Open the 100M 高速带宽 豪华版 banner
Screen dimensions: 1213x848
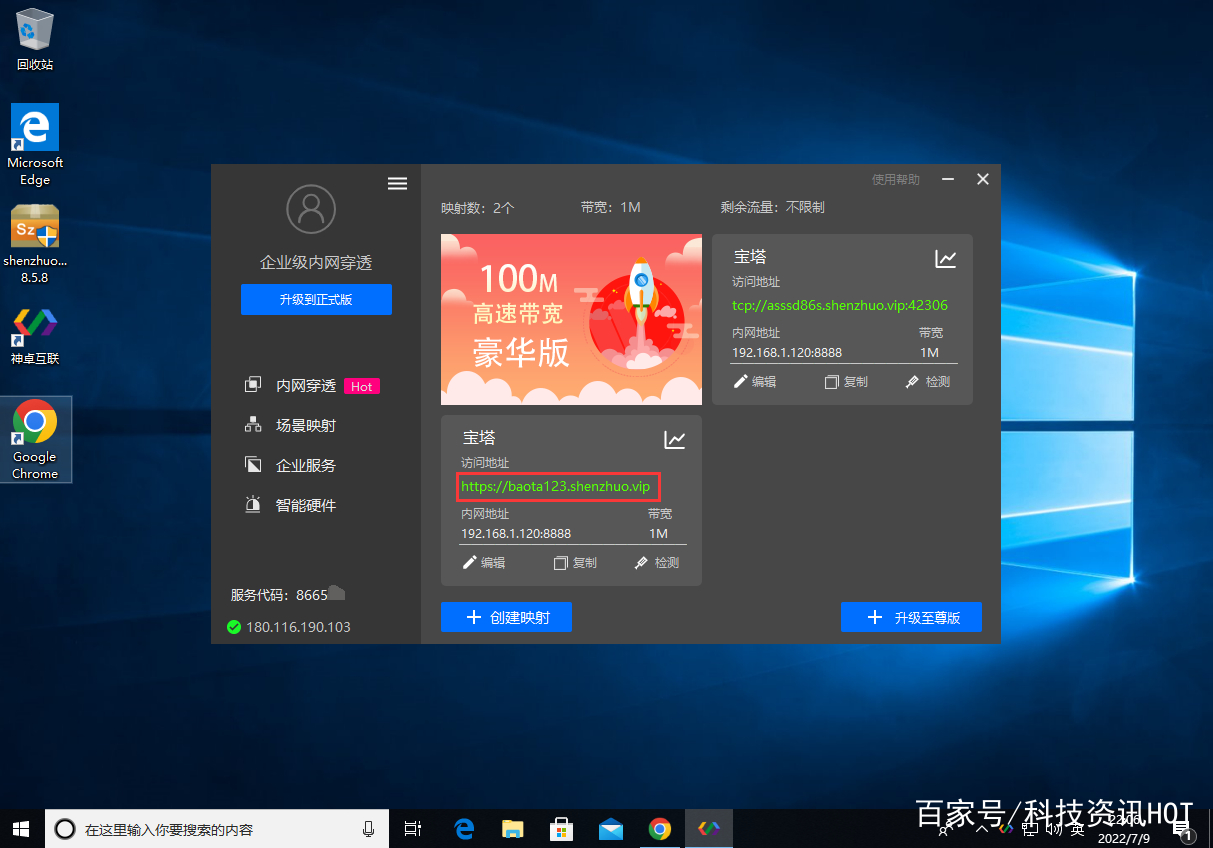pyautogui.click(x=571, y=319)
